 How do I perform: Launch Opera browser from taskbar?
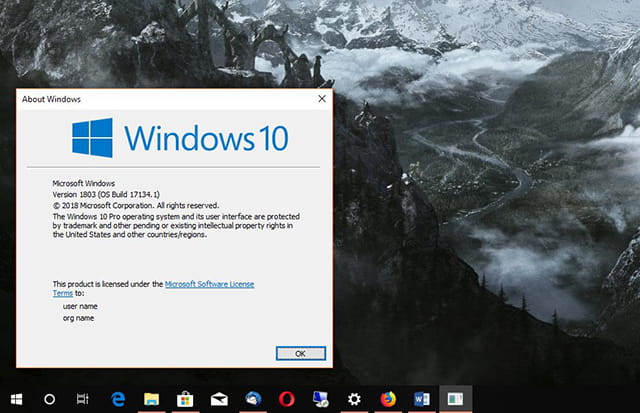point(287,399)
